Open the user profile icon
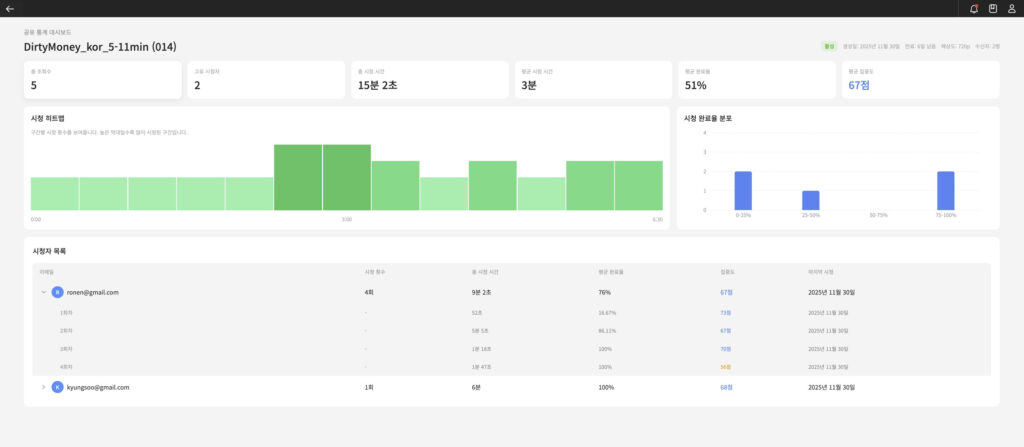The width and height of the screenshot is (1024, 447). [x=1012, y=8]
